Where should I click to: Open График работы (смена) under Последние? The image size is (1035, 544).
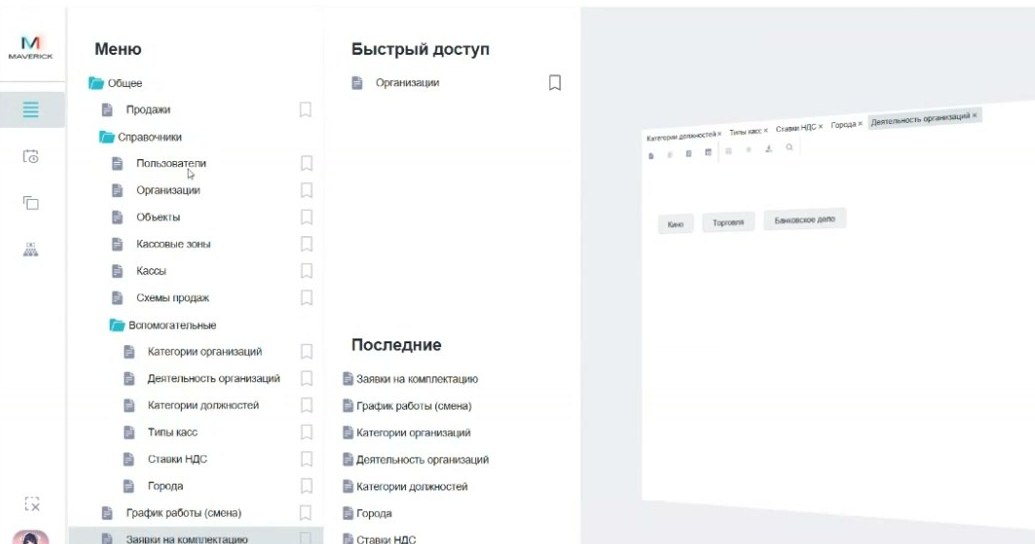click(414, 406)
